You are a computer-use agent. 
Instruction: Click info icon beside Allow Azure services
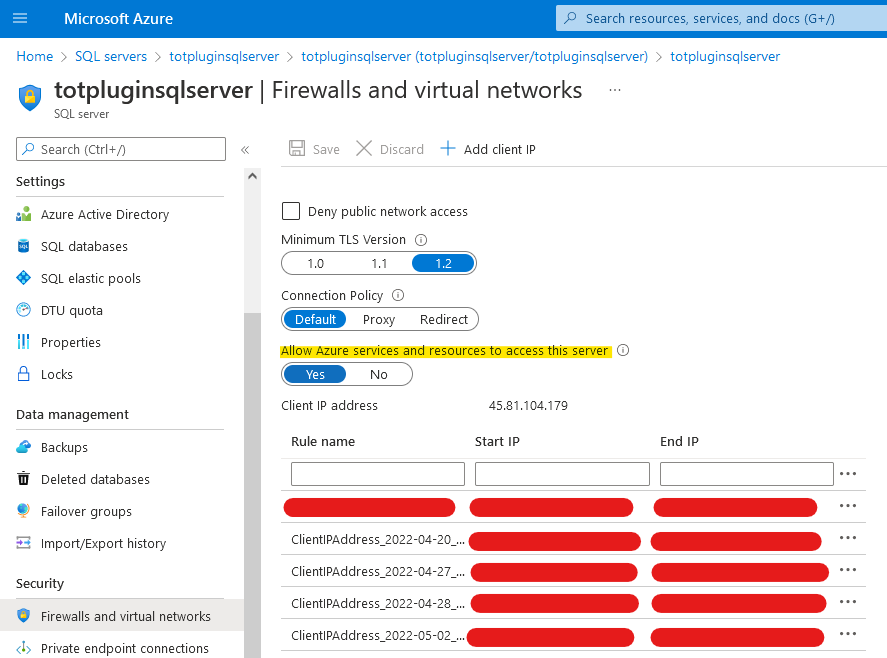coord(623,351)
